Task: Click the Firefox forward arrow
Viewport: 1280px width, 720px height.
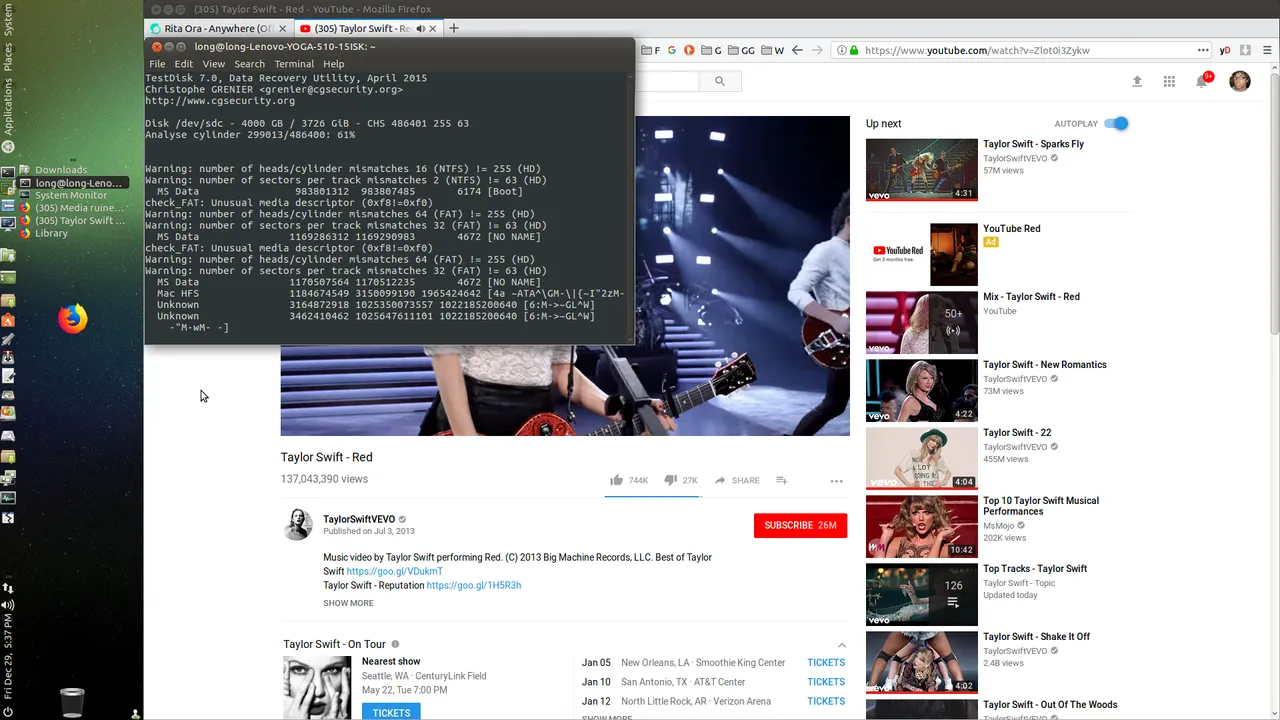Action: (x=817, y=50)
